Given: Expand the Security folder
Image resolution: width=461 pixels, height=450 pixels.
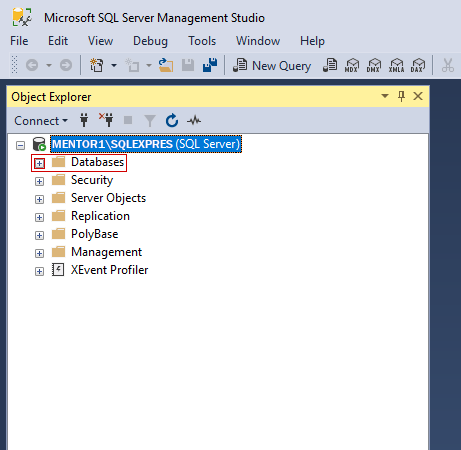Looking at the screenshot, I should (39, 181).
